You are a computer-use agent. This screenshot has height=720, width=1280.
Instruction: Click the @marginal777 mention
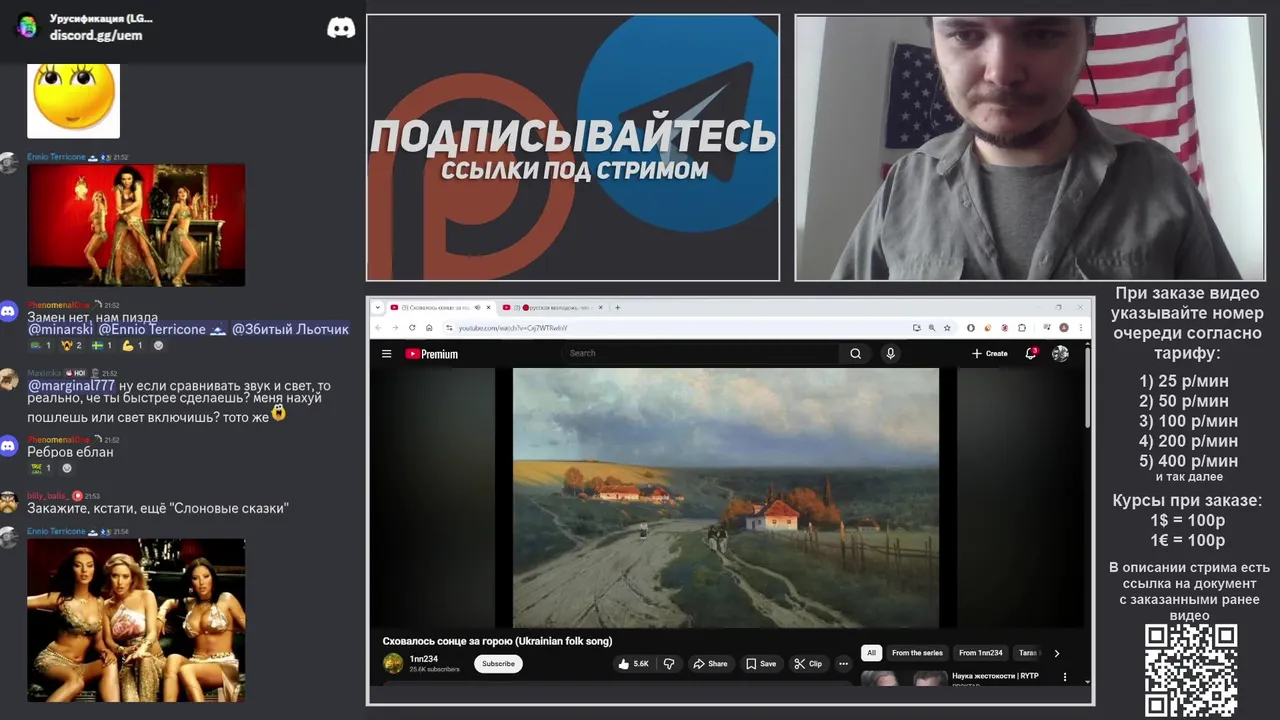click(x=71, y=385)
